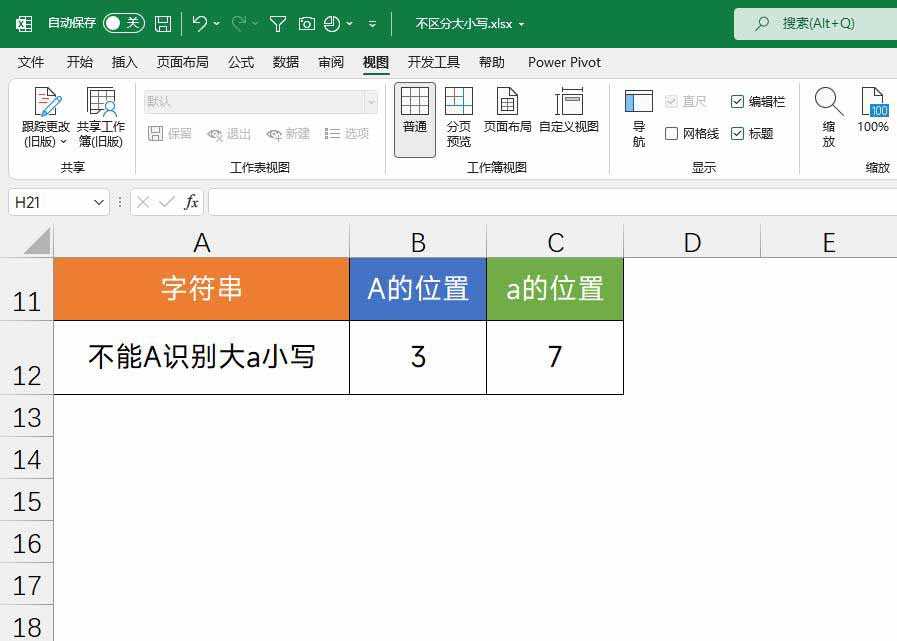This screenshot has width=897, height=641.
Task: Click Share Workbook (Legacy) button
Action: coord(101,117)
